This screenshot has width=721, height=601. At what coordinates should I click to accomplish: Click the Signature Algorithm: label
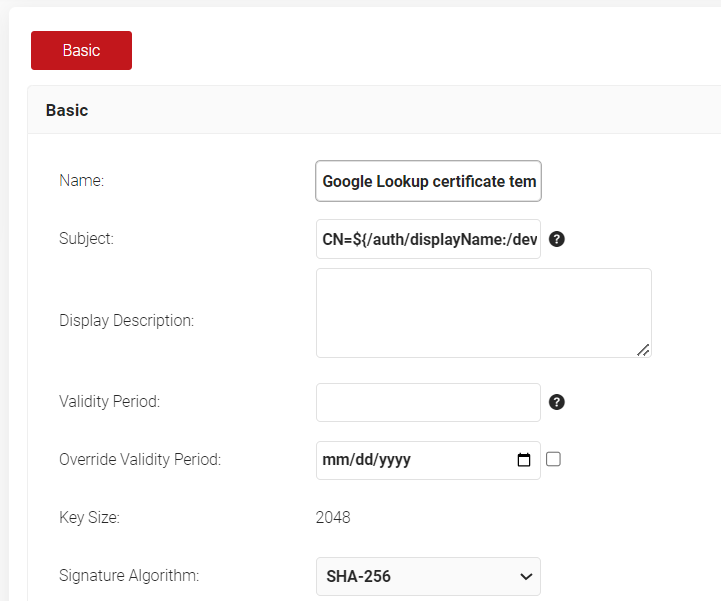(129, 576)
